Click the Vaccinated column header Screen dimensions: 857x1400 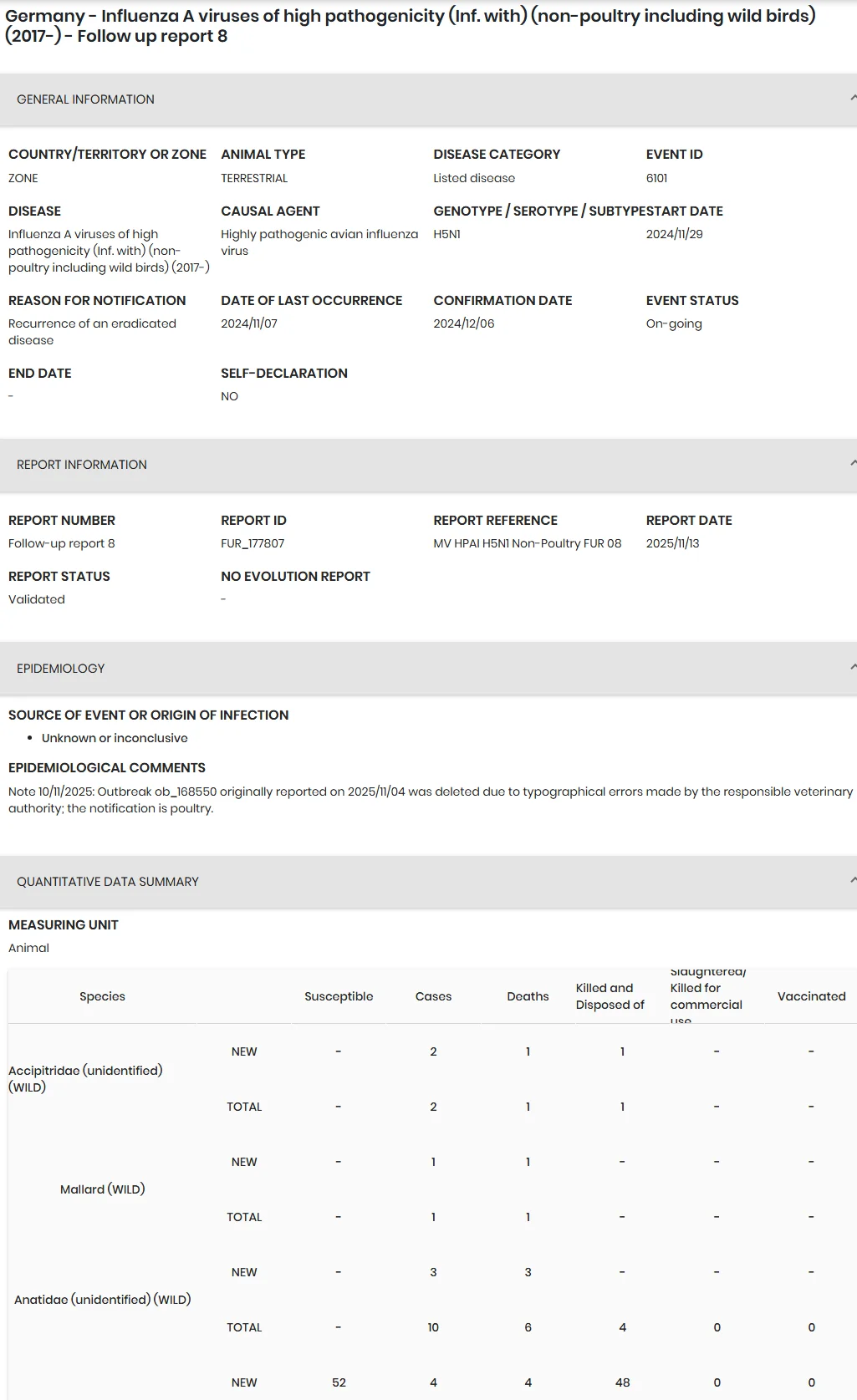[x=811, y=996]
